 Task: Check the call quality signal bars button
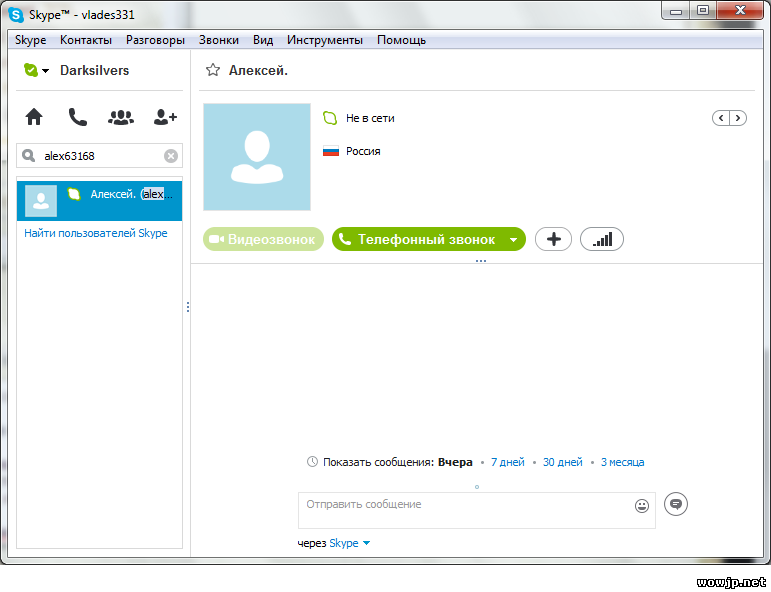(x=602, y=239)
